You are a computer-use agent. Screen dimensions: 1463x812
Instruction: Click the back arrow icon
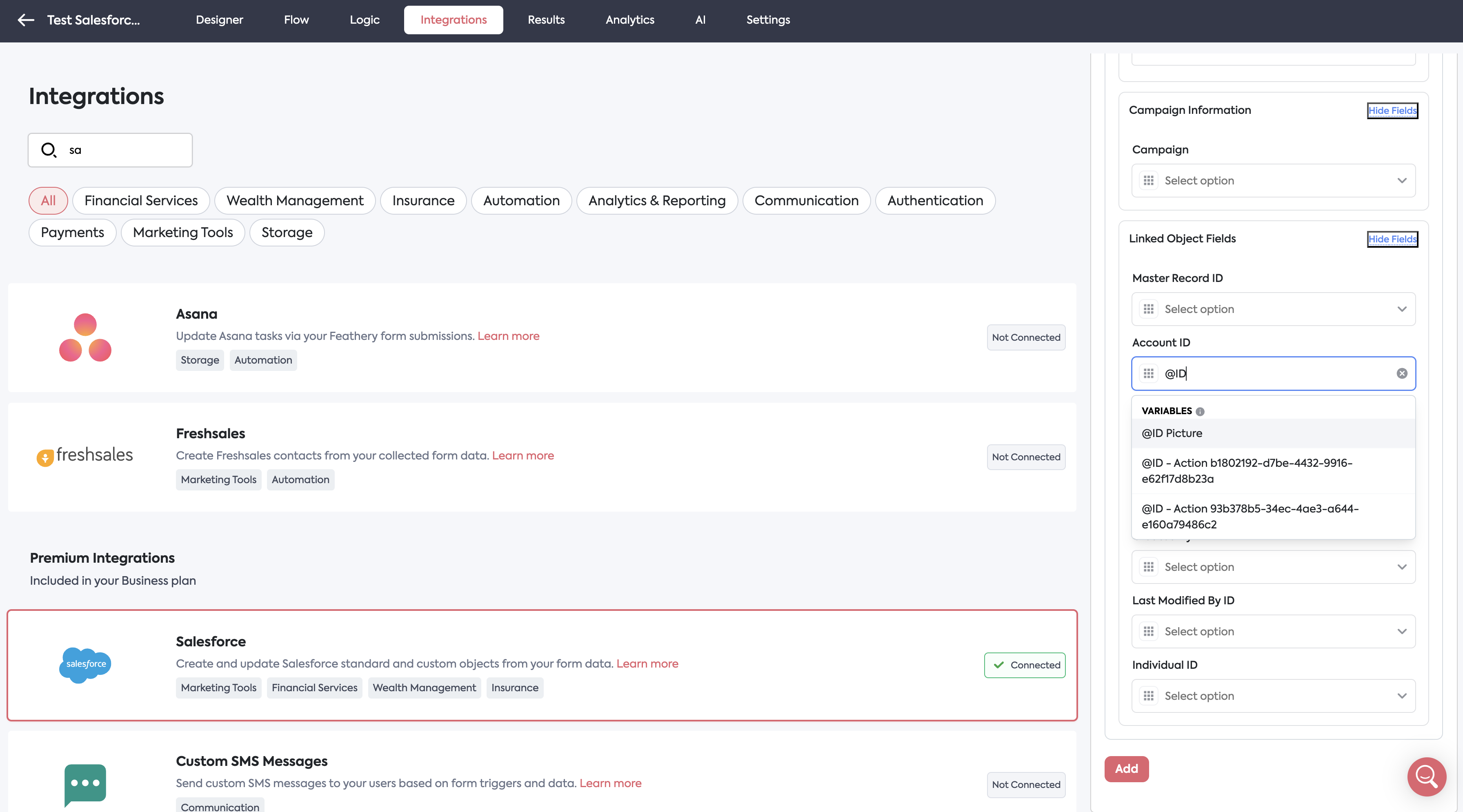pos(26,20)
